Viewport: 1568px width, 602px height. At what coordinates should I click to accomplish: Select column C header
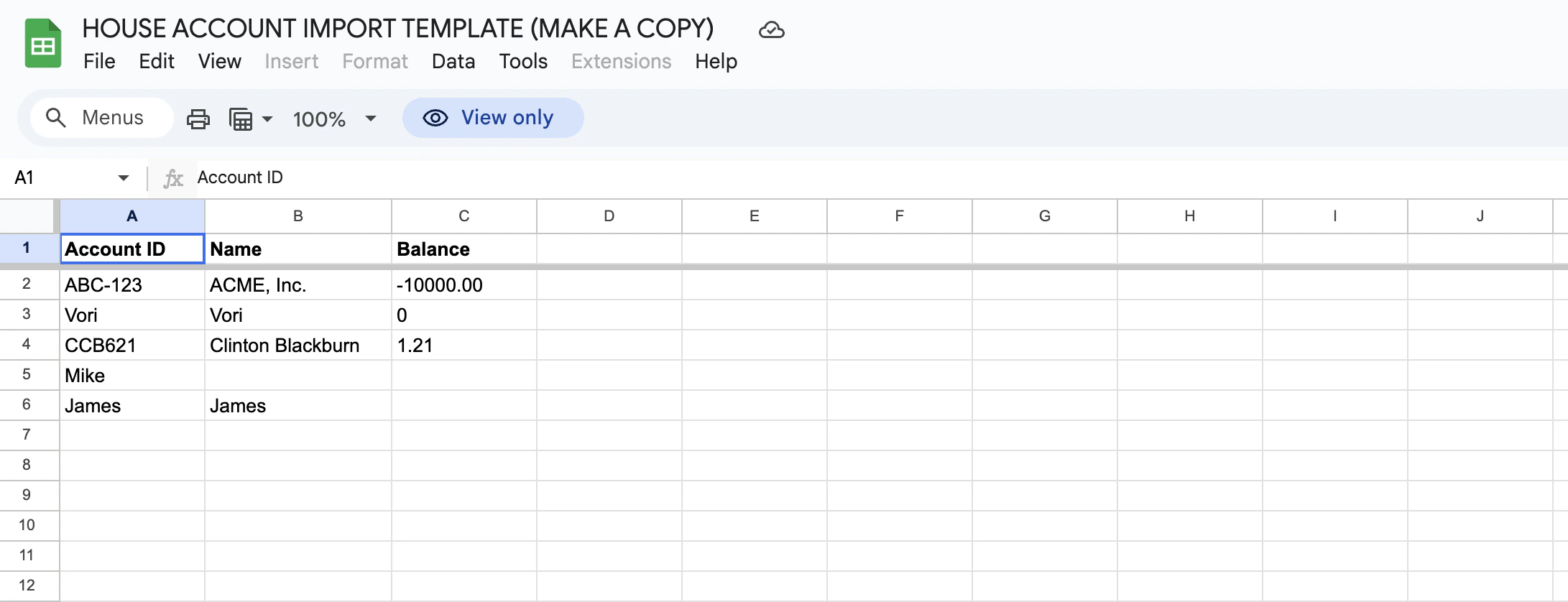[464, 216]
